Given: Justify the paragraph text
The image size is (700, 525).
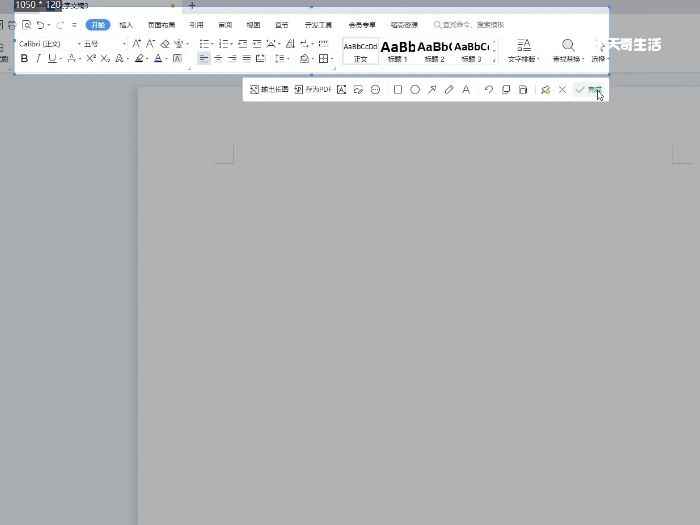Looking at the screenshot, I should (x=246, y=58).
